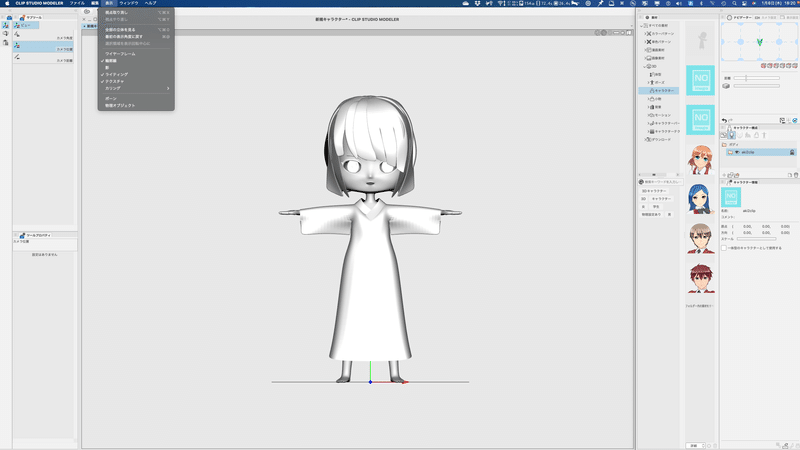Select the character (キャラクター) tree item
The width and height of the screenshot is (800, 450).
coord(659,91)
